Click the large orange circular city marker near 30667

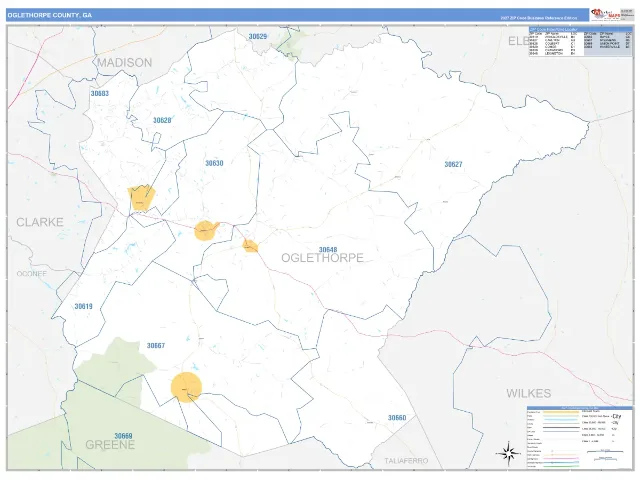tap(187, 387)
